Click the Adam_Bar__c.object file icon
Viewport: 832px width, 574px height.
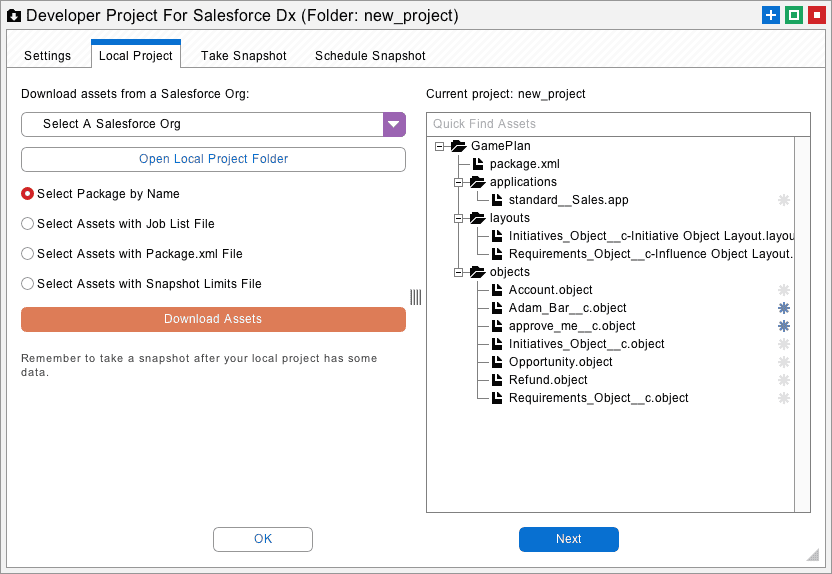pyautogui.click(x=497, y=308)
